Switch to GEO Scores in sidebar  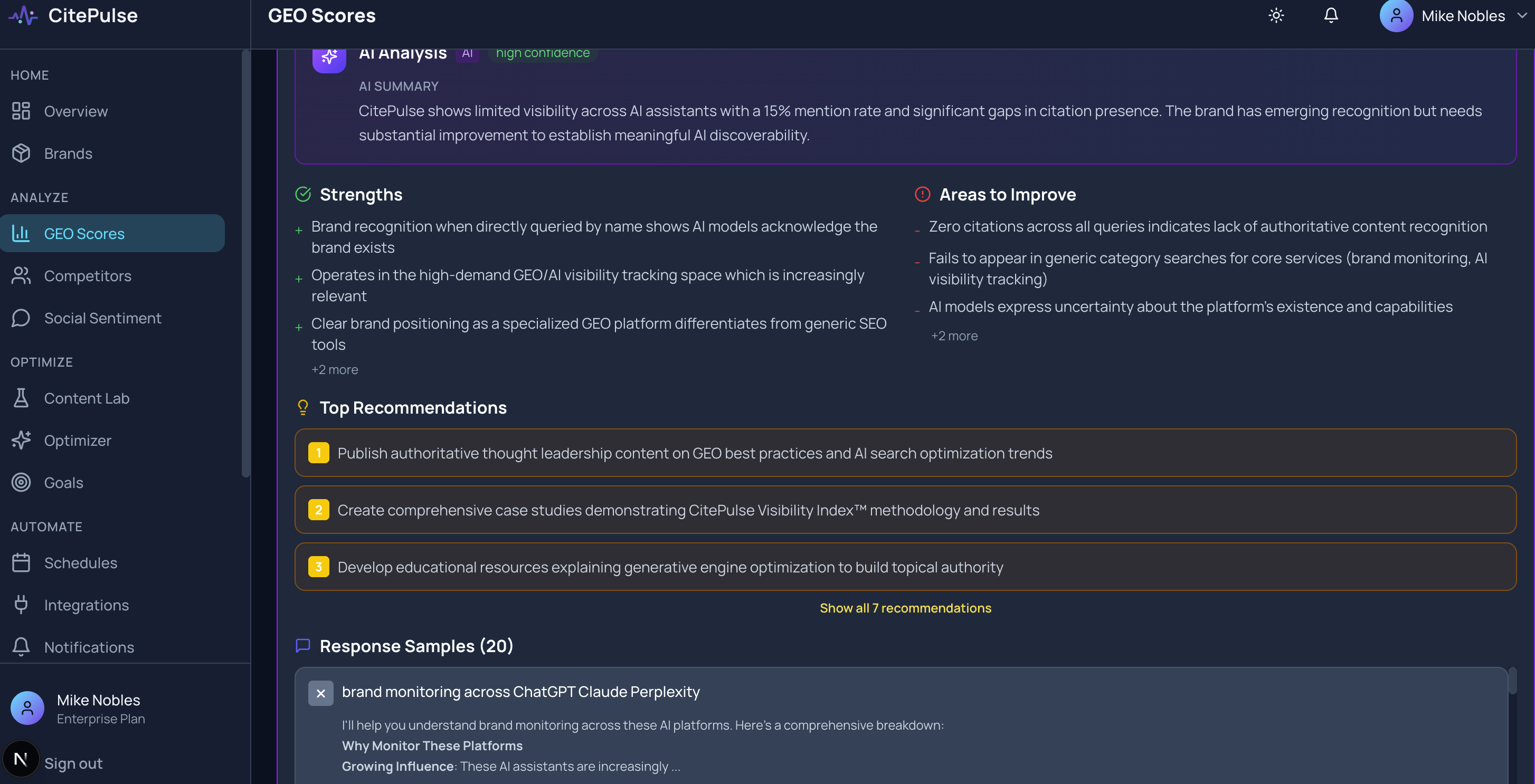tap(84, 233)
